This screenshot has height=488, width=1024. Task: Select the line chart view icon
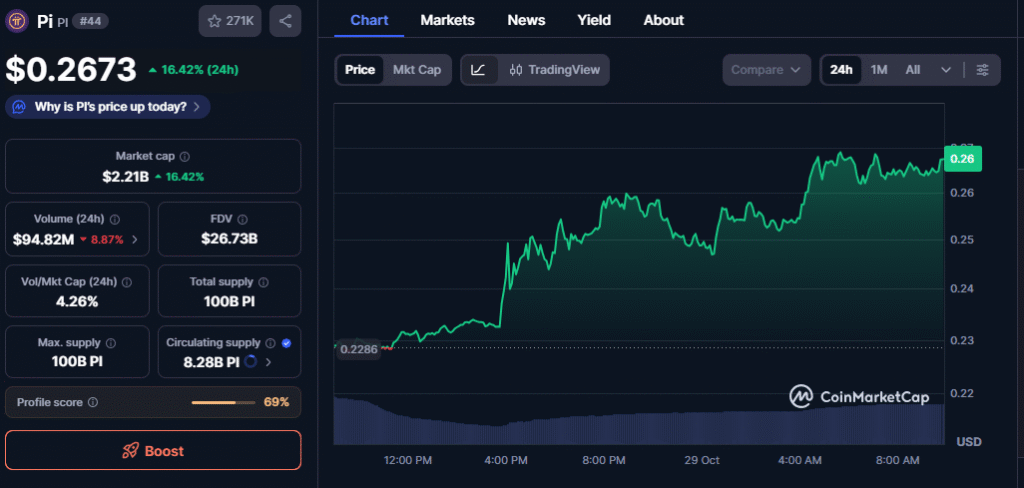pos(479,70)
